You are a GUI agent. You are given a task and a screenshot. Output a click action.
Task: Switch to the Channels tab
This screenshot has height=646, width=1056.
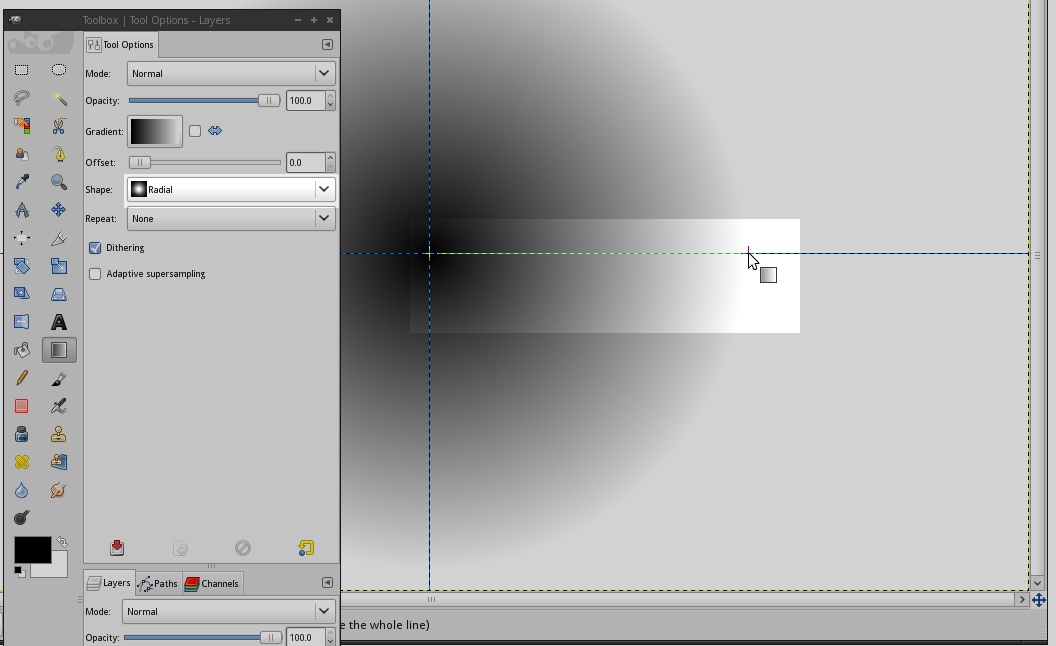tap(212, 583)
